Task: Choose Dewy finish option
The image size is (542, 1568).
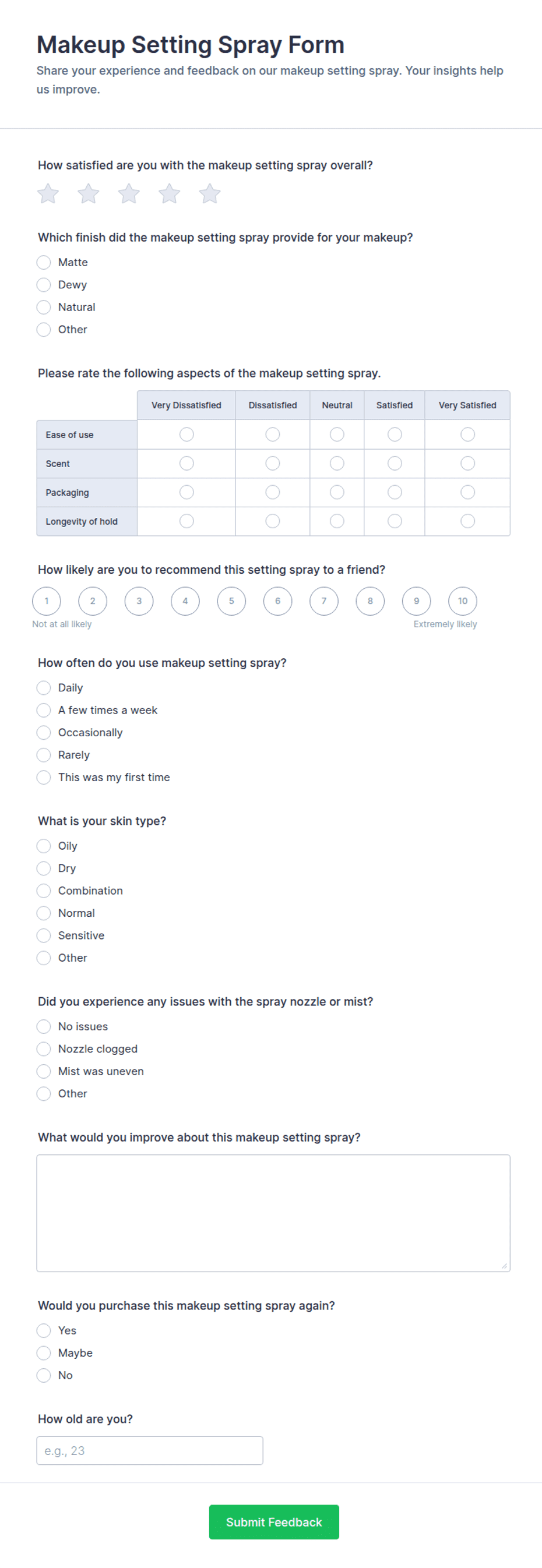Action: 44,285
